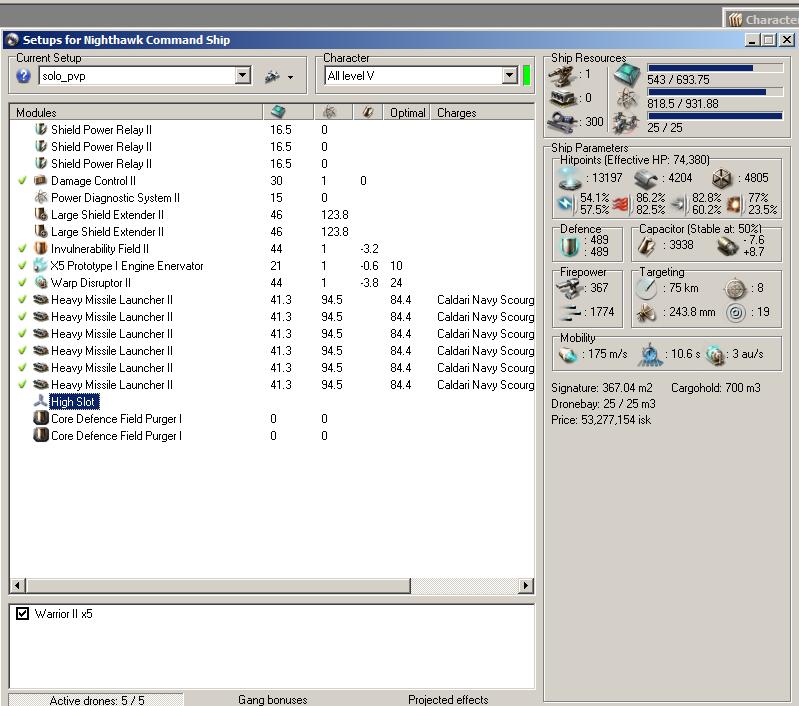
Task: Open the ship setup tools icon menu
Action: 272,76
